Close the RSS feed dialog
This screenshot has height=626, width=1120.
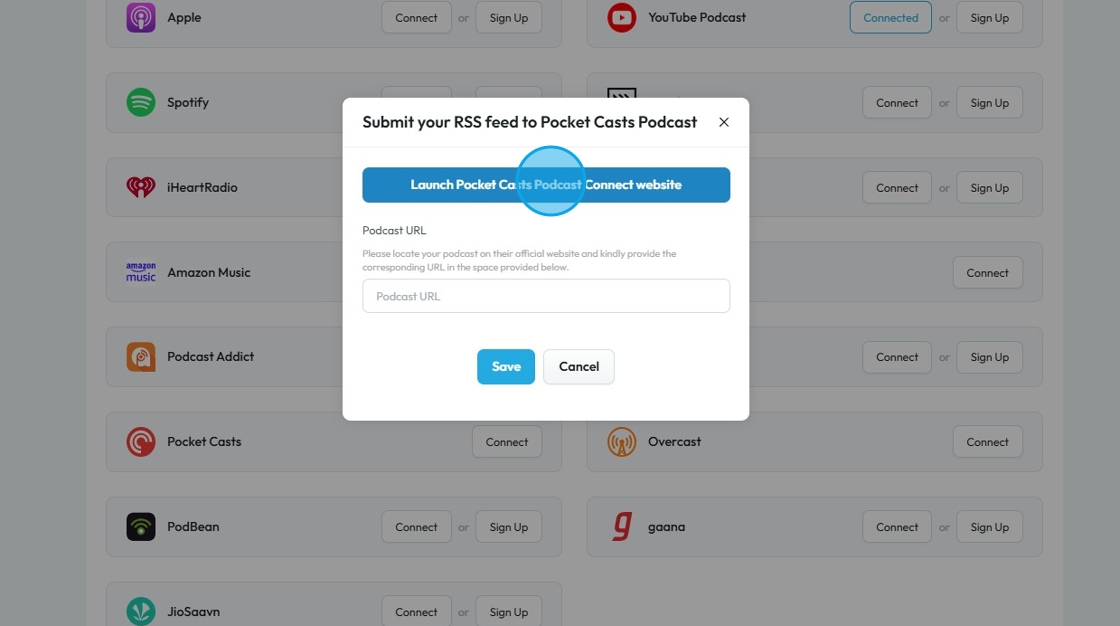click(724, 122)
